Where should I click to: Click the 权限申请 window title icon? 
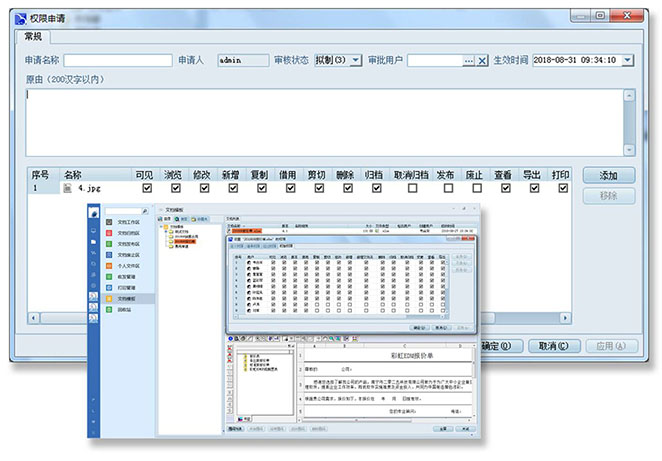click(17, 15)
